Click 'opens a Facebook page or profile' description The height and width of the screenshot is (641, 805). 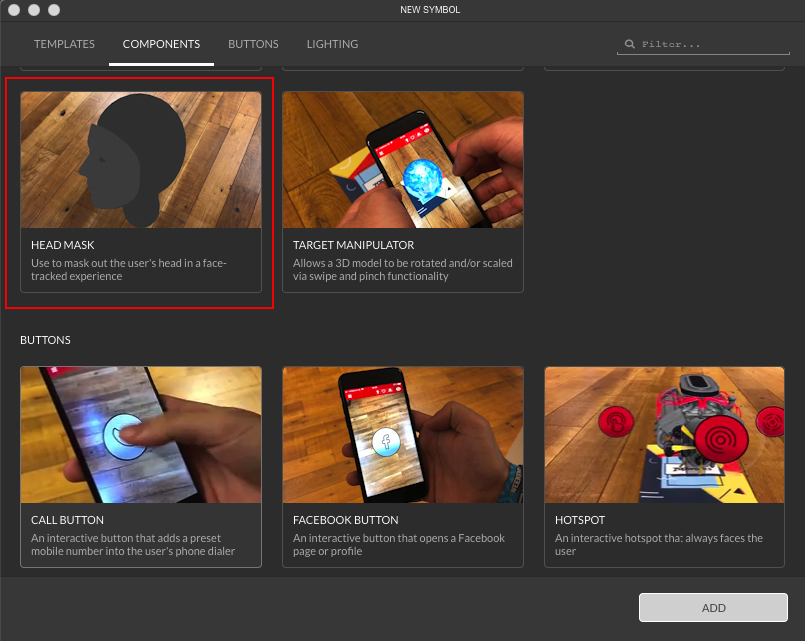pyautogui.click(x=399, y=545)
